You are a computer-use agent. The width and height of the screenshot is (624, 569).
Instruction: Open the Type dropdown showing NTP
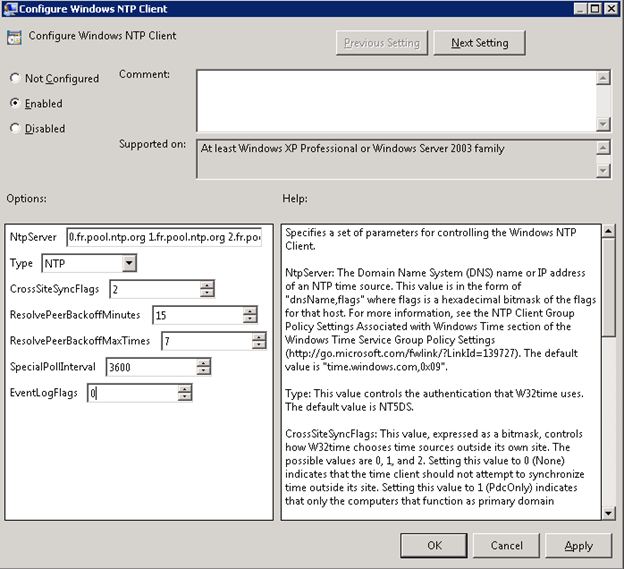click(129, 263)
